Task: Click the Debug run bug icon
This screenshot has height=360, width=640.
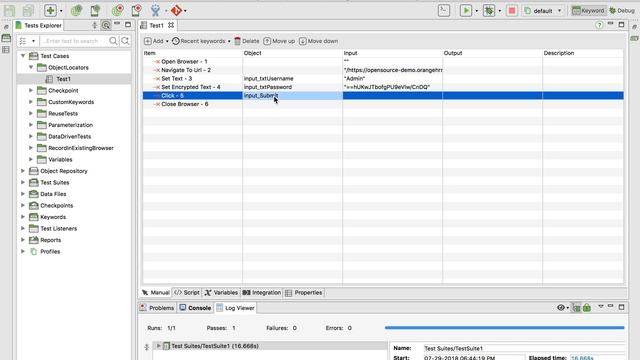Action: [x=489, y=11]
